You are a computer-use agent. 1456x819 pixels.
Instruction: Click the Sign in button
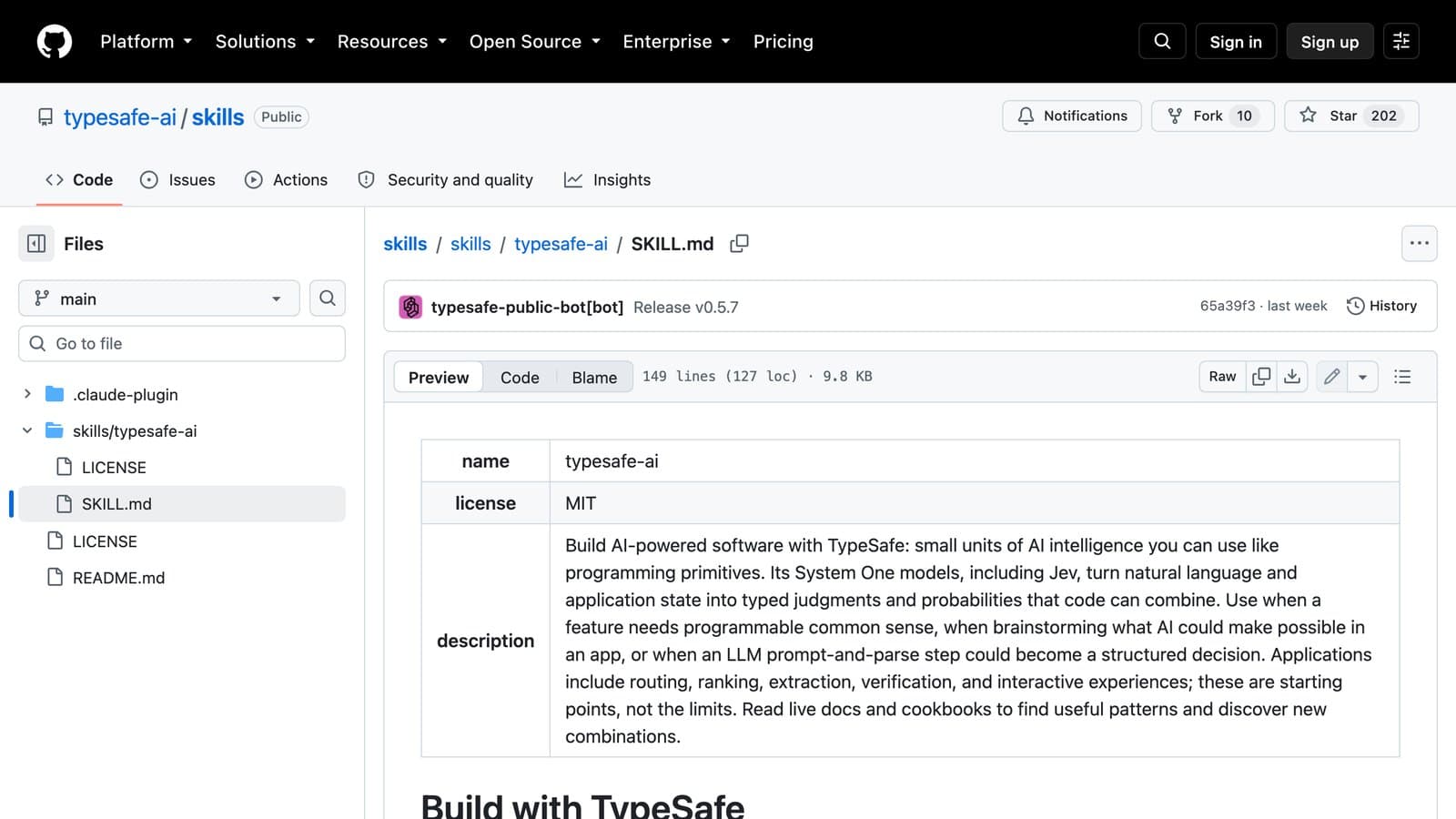coord(1236,42)
